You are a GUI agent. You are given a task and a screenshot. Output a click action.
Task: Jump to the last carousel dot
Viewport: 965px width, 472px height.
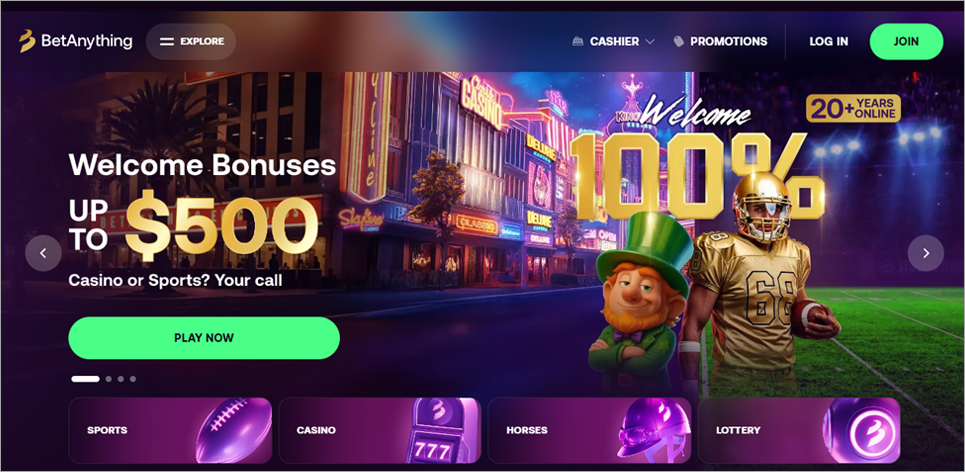pyautogui.click(x=133, y=379)
